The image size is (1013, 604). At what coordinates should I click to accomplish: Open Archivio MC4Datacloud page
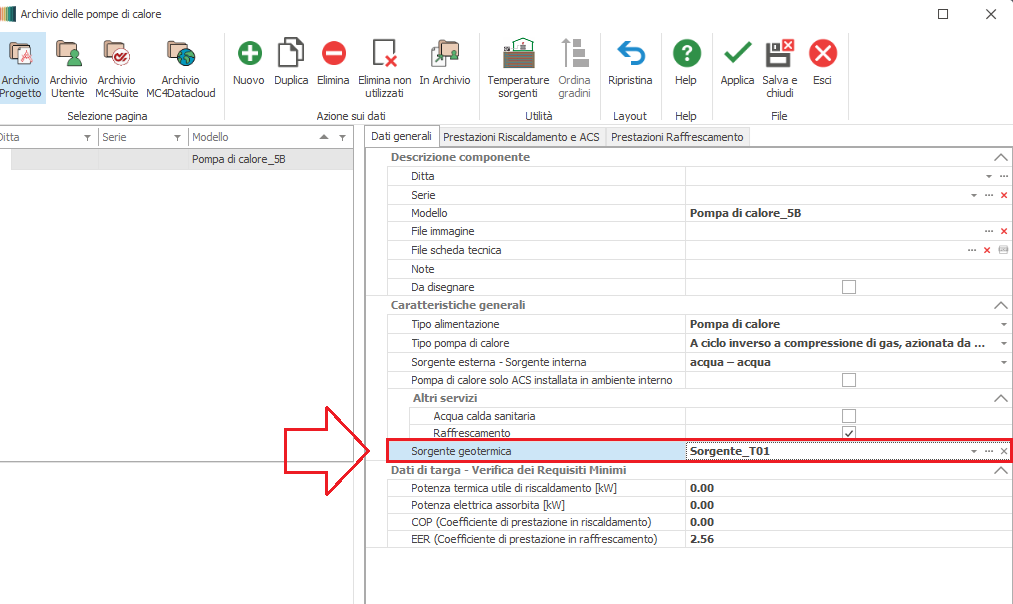point(180,66)
